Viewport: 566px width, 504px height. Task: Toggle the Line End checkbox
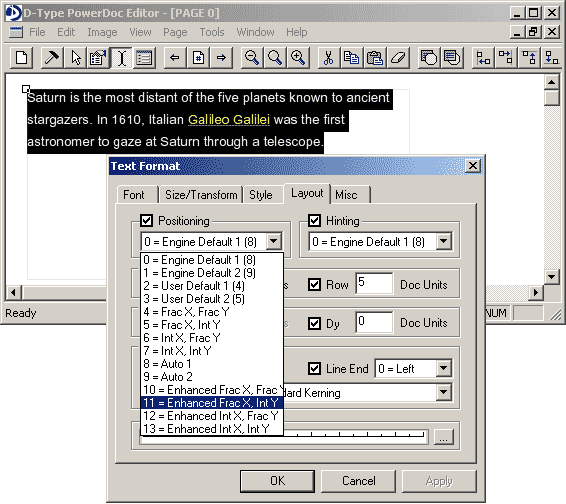pyautogui.click(x=314, y=369)
